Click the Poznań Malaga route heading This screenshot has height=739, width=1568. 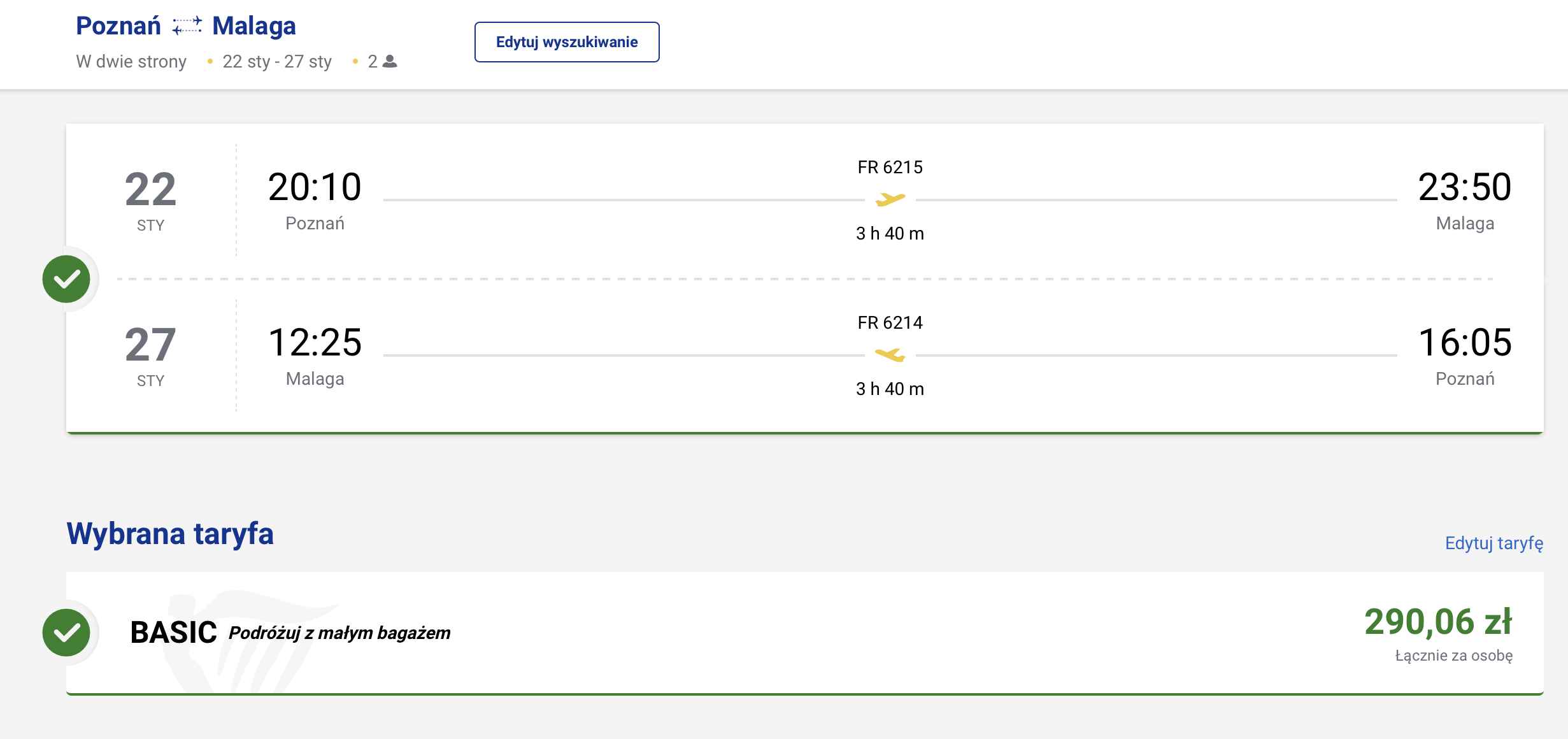[186, 26]
